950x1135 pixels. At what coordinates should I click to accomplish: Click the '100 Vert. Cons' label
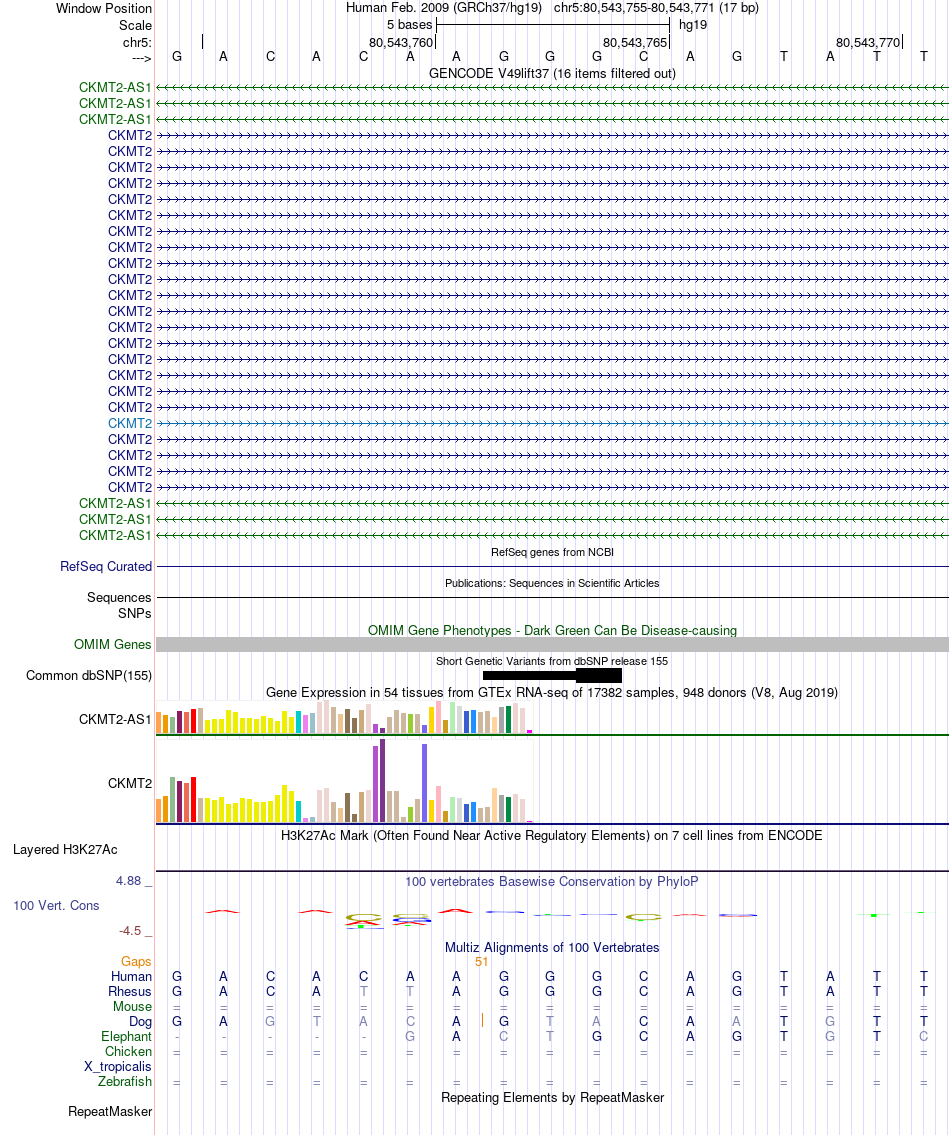coord(56,906)
